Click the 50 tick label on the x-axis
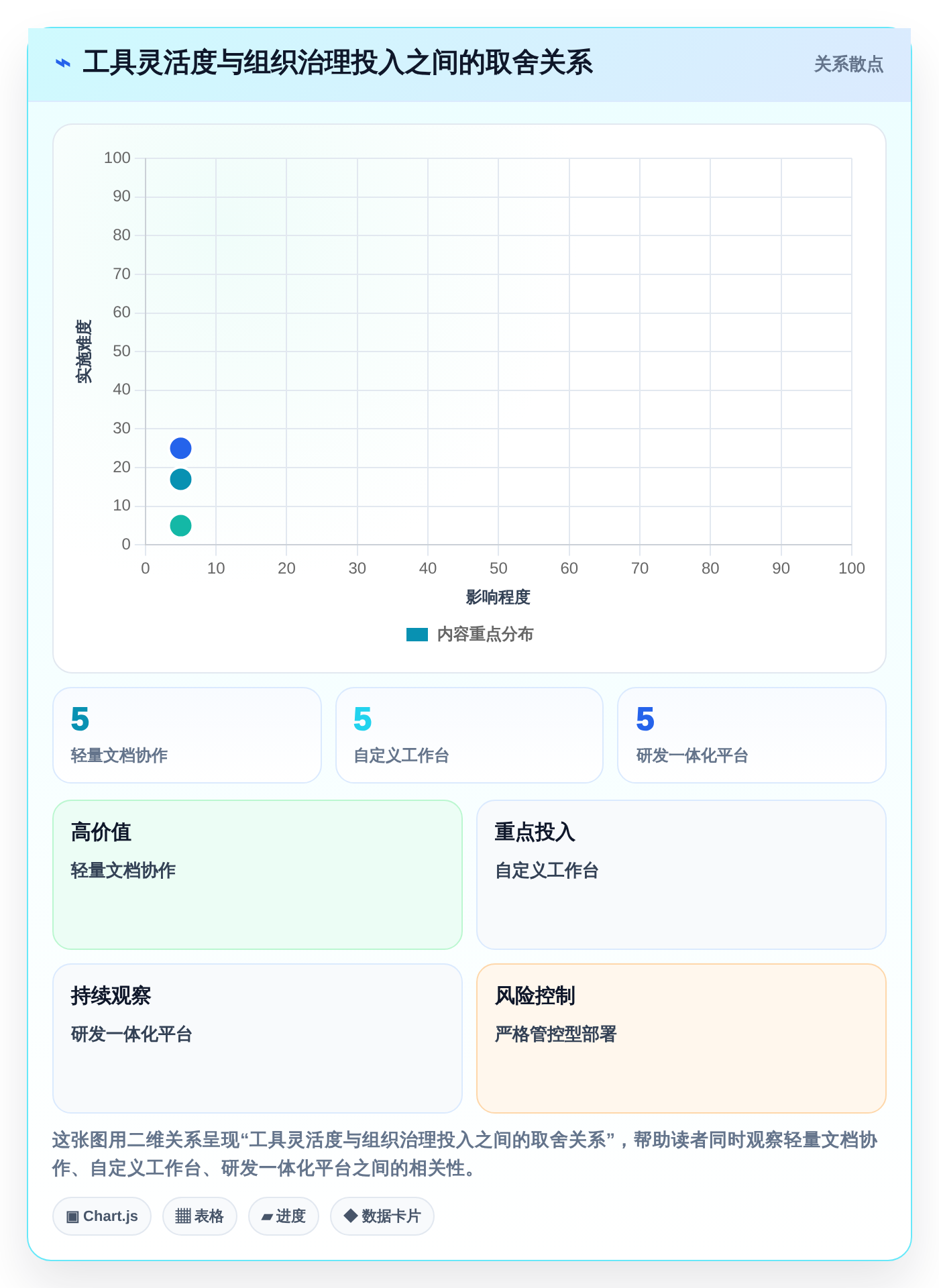939x1288 pixels. click(x=498, y=568)
